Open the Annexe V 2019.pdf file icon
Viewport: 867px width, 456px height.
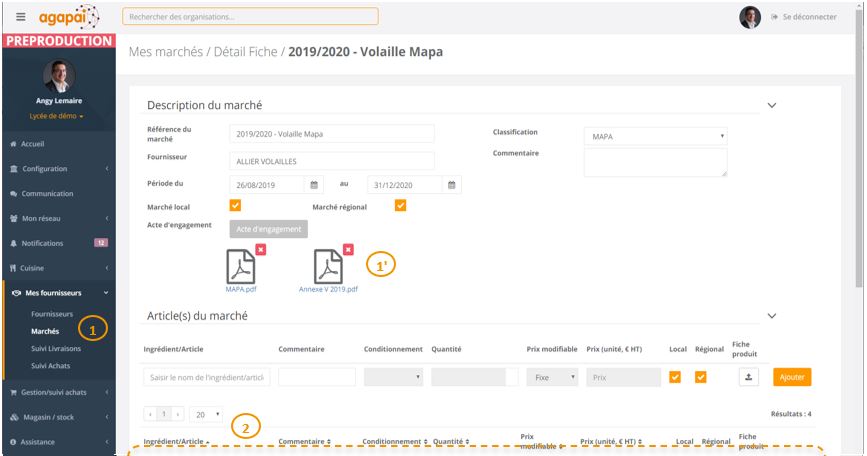pos(328,266)
